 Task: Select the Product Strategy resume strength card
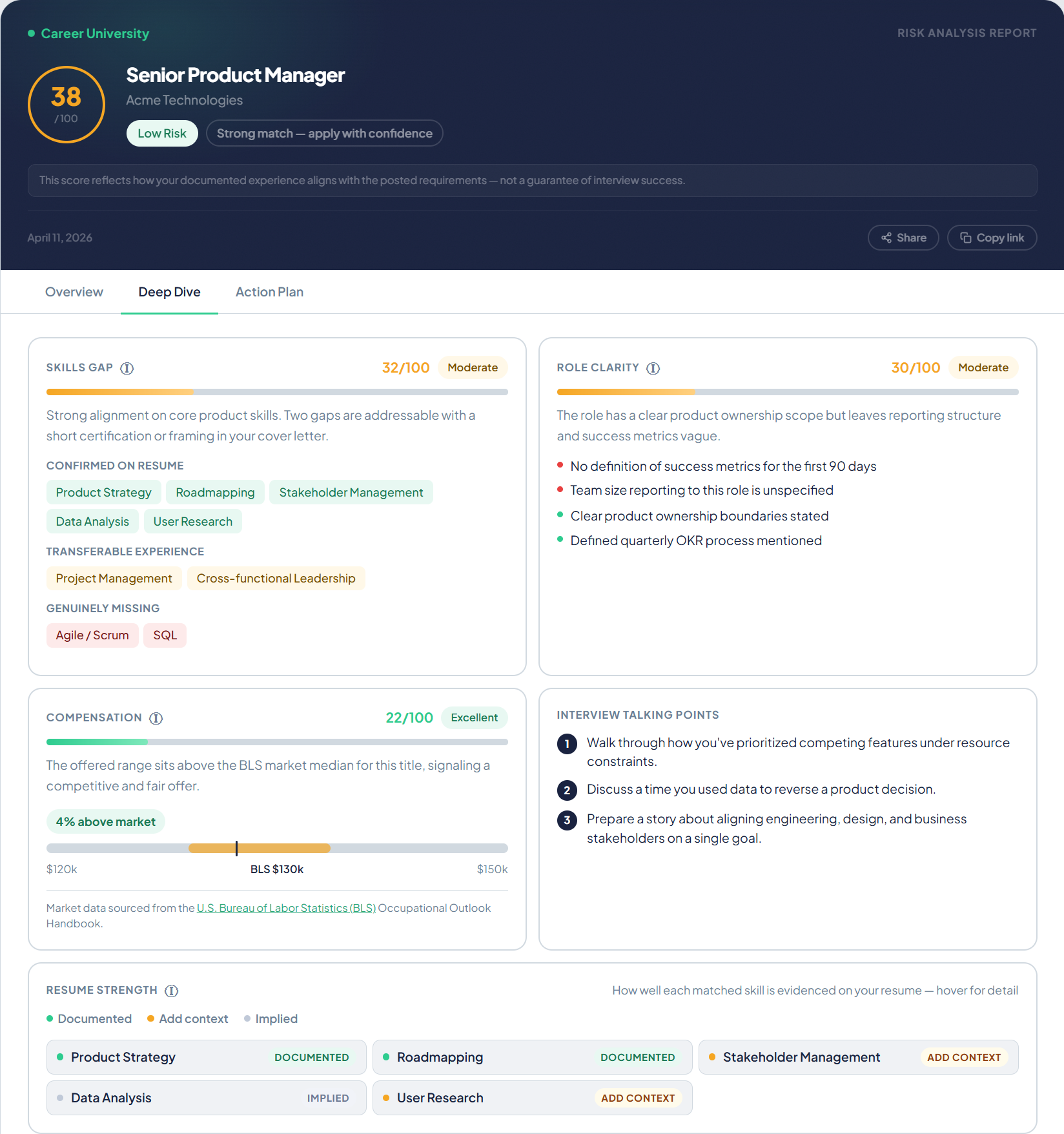point(207,1057)
